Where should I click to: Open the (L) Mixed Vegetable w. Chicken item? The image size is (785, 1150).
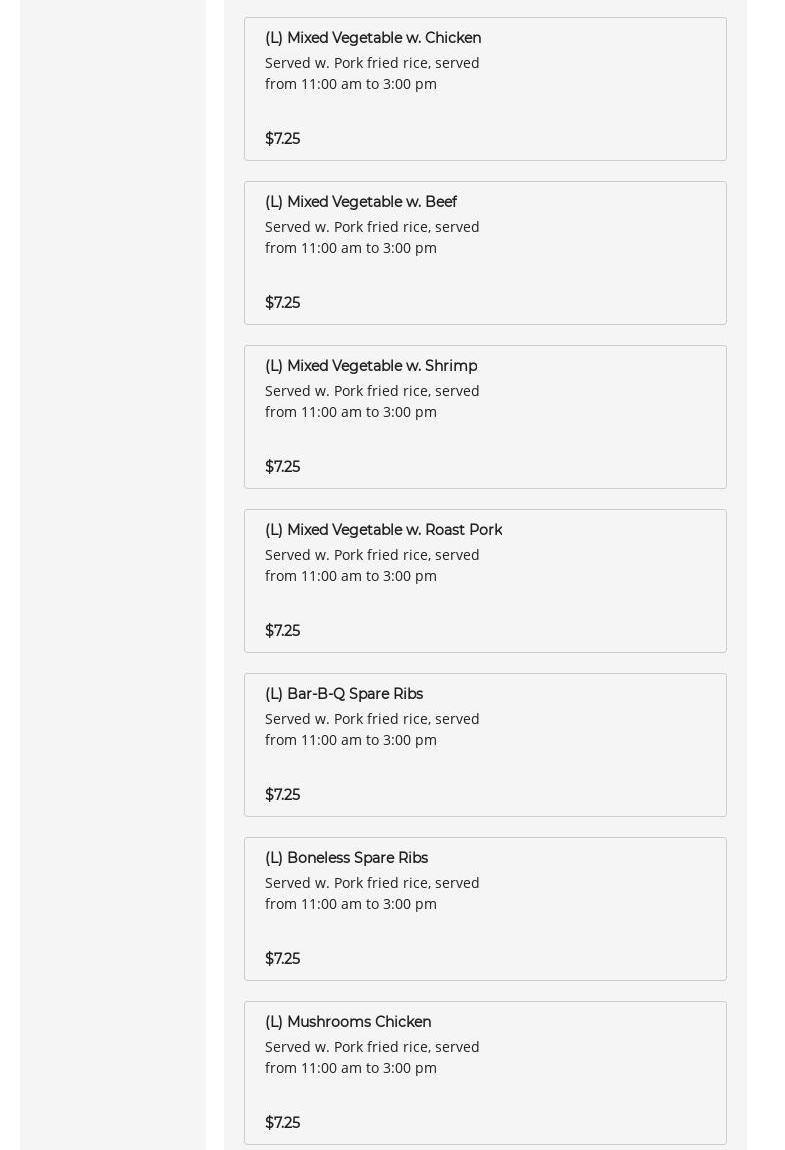click(x=373, y=38)
